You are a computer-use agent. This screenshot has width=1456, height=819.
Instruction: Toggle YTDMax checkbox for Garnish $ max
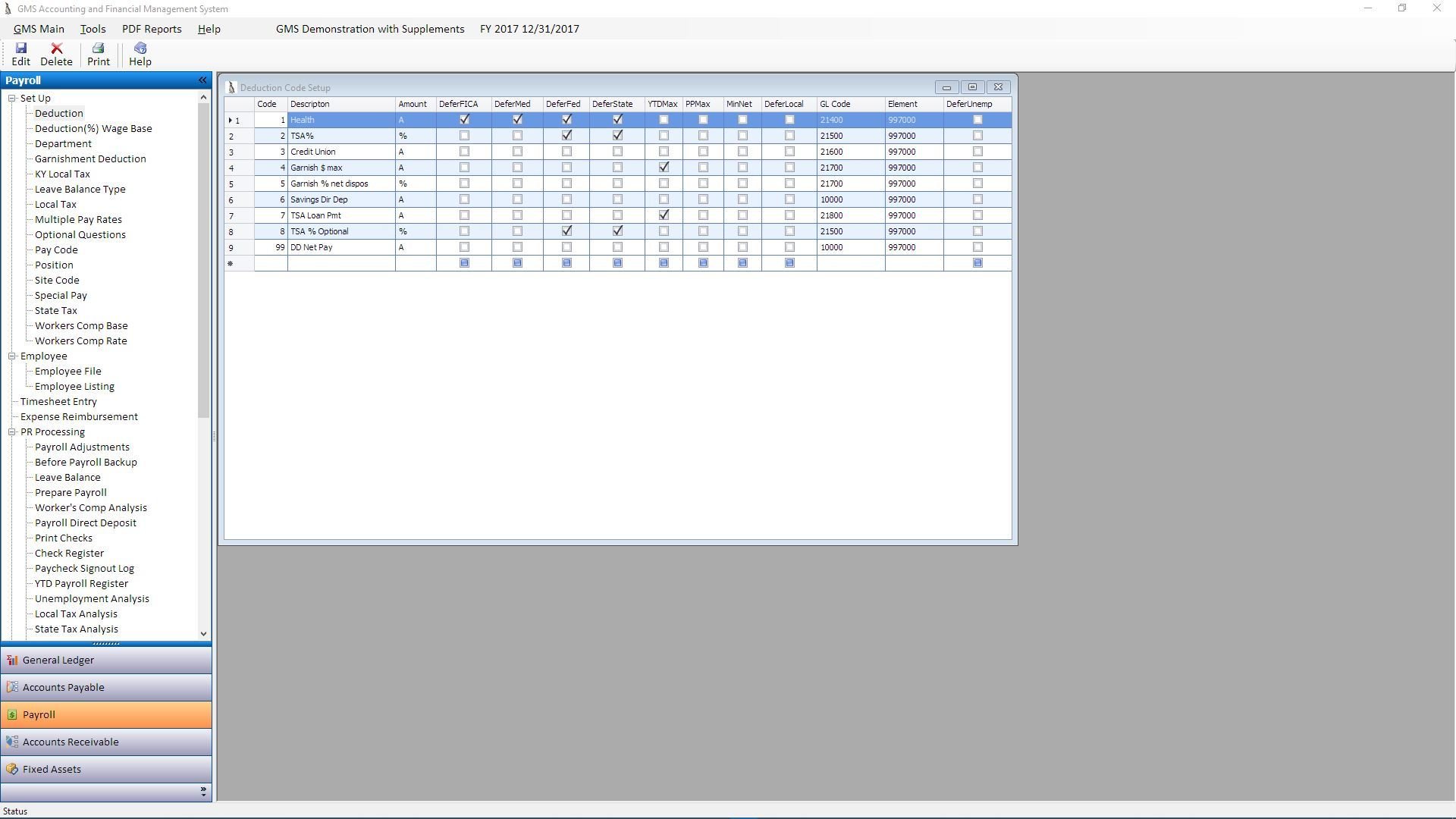[664, 168]
